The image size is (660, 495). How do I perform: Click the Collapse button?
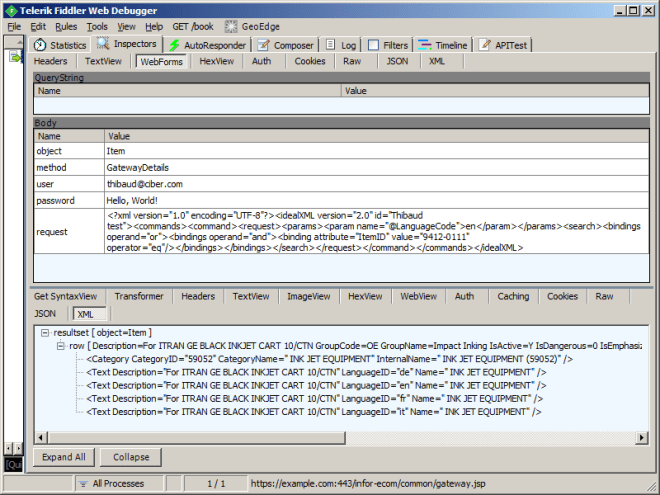[130, 457]
